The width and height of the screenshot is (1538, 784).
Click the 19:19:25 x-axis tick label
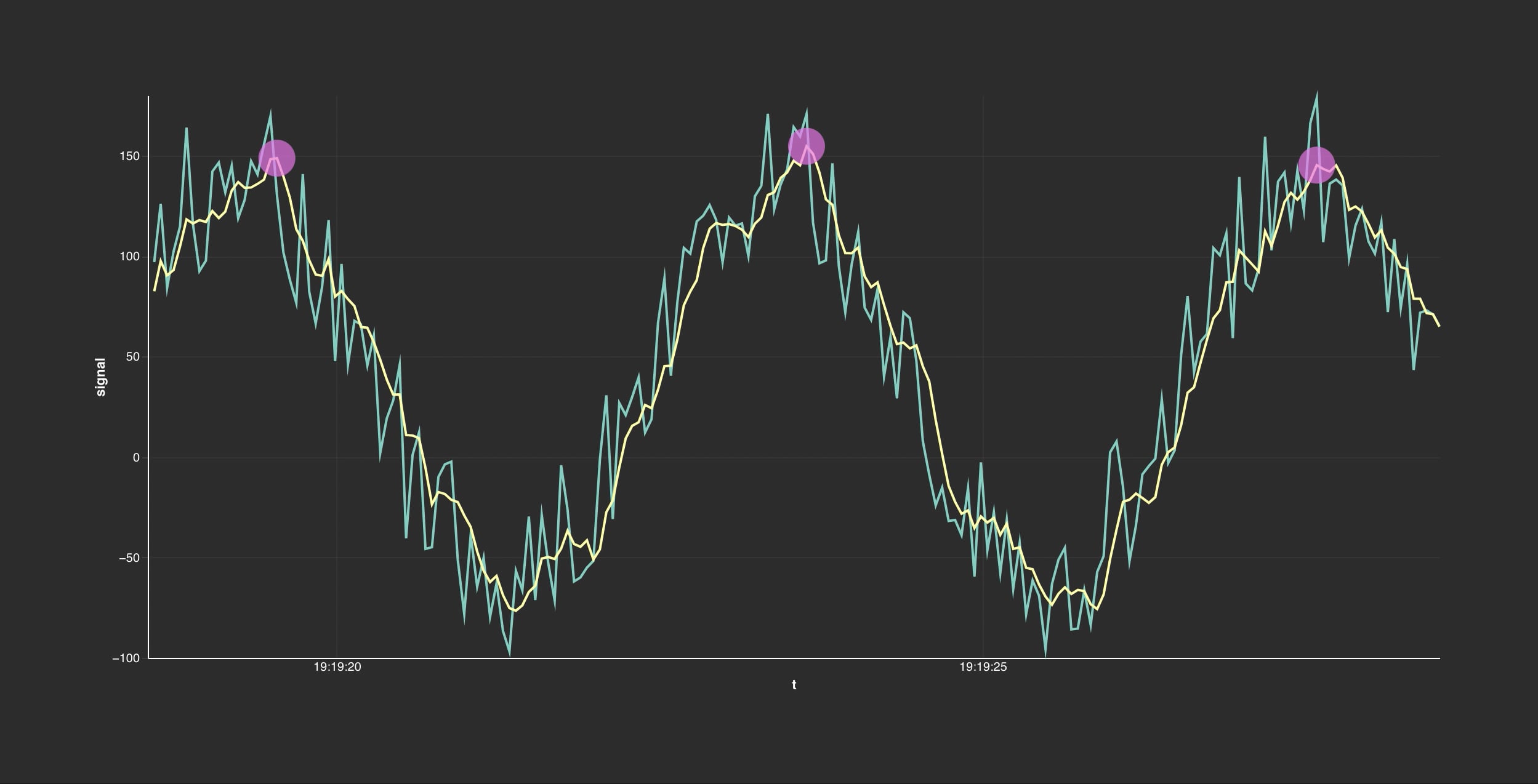point(983,667)
